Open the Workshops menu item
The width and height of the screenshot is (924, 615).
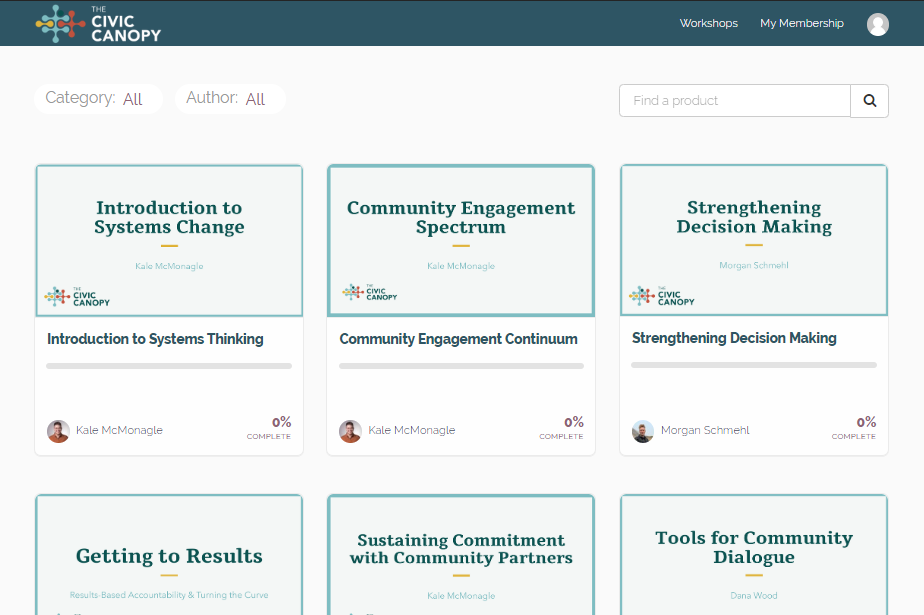coord(708,23)
